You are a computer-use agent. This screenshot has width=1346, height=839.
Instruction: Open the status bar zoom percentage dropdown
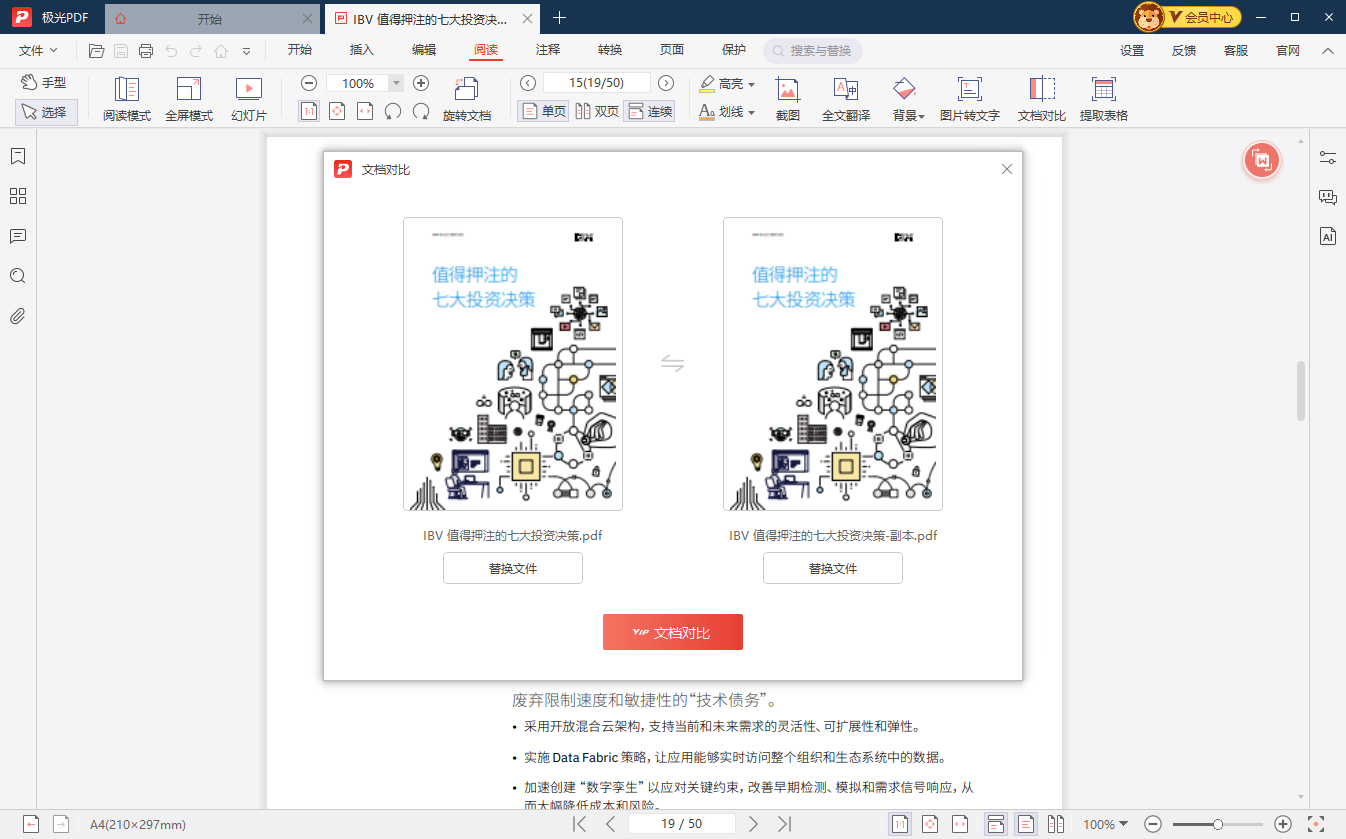tap(1110, 823)
